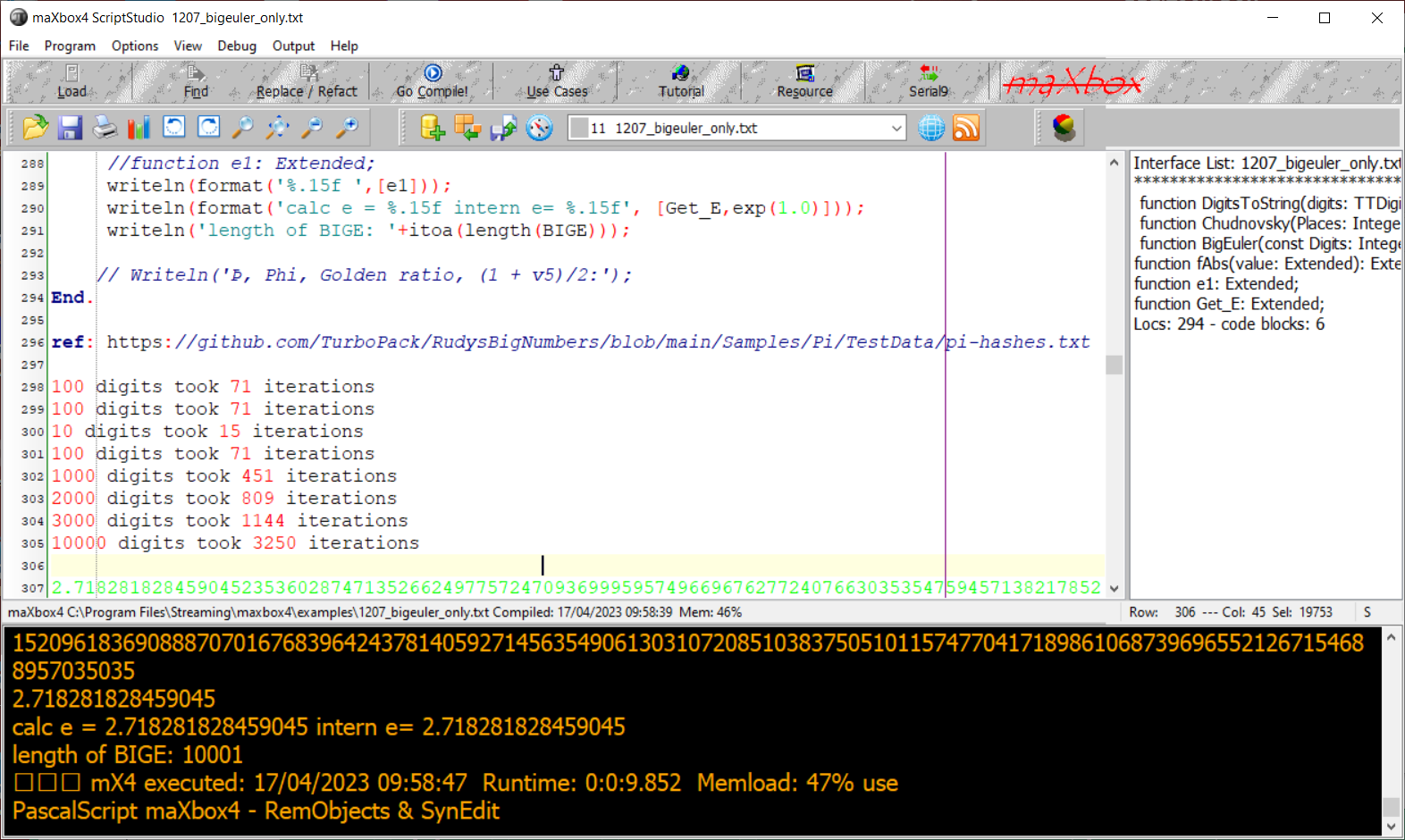
Task: Save the script with the floppy disk icon
Action: [x=70, y=128]
